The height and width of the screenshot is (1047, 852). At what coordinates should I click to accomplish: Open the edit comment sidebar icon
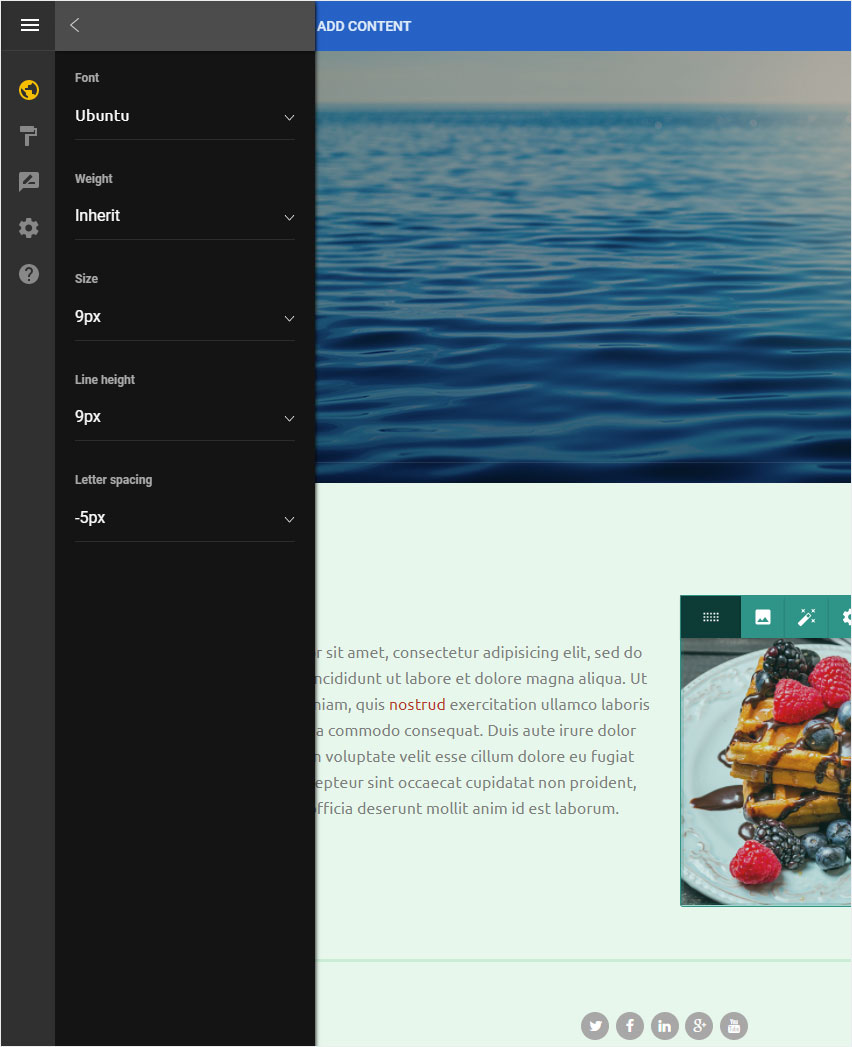tap(29, 181)
